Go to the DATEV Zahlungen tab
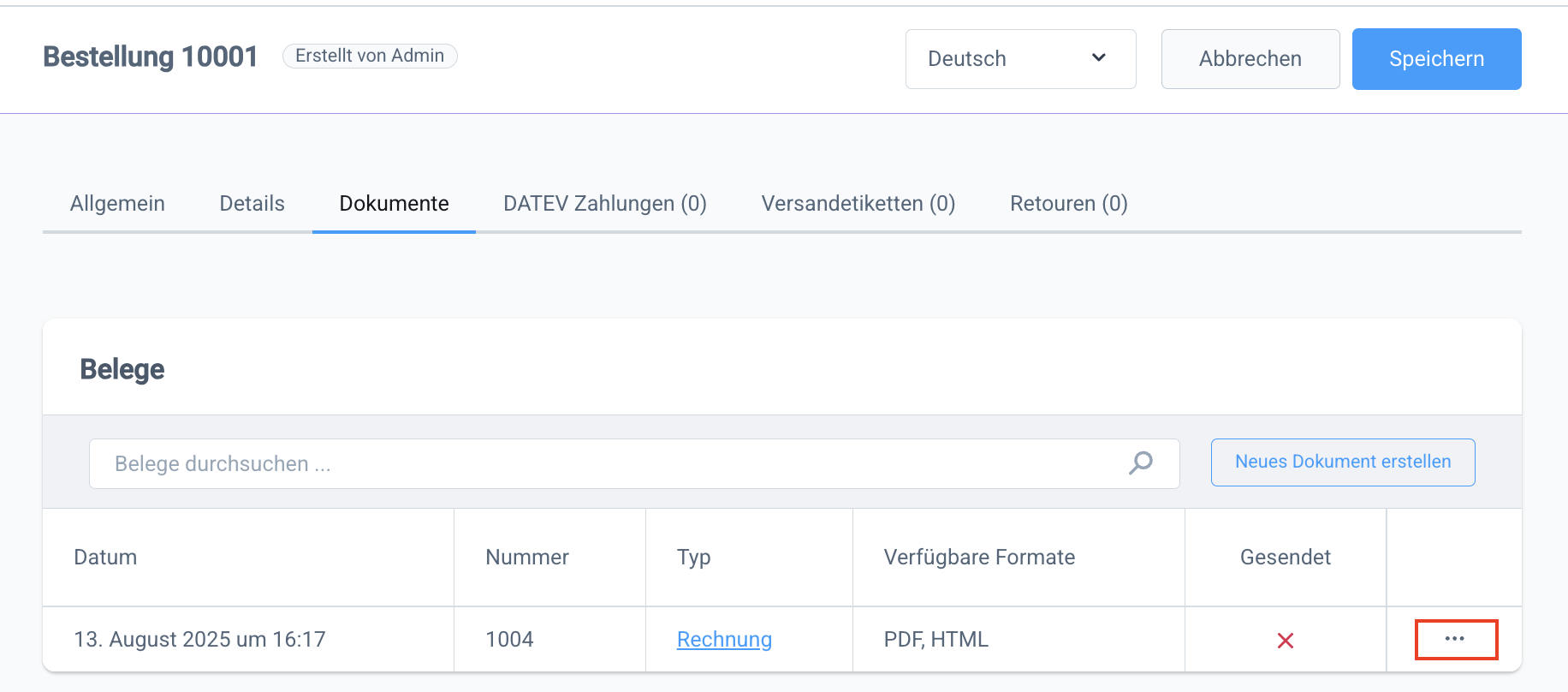 pos(604,204)
